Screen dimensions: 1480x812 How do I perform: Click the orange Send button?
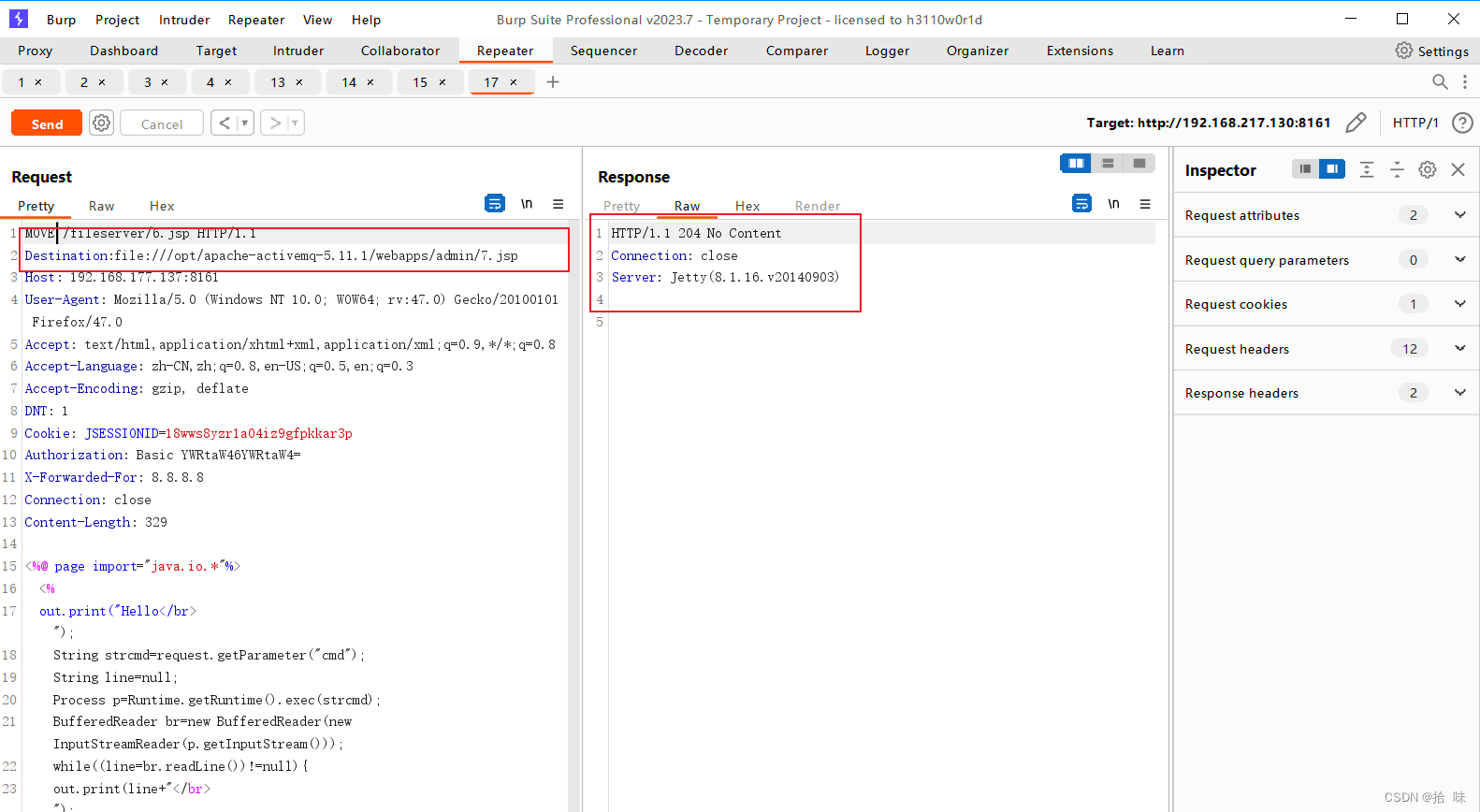[x=47, y=123]
